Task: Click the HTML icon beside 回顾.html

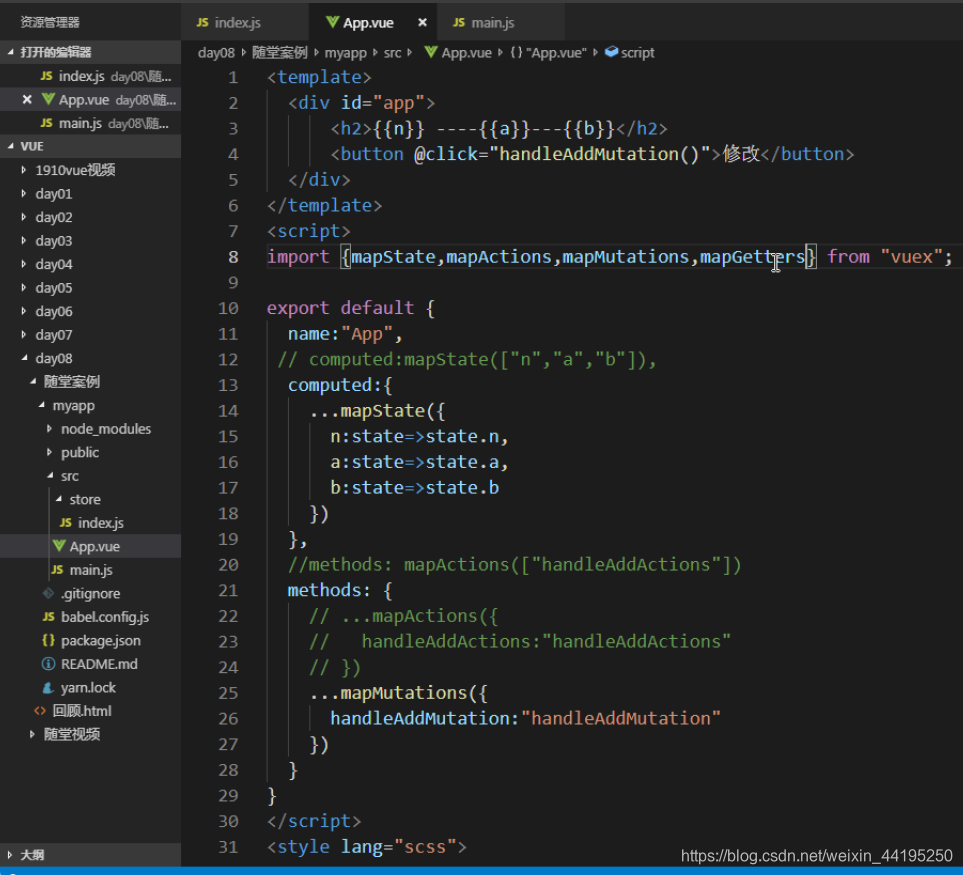Action: pyautogui.click(x=40, y=711)
